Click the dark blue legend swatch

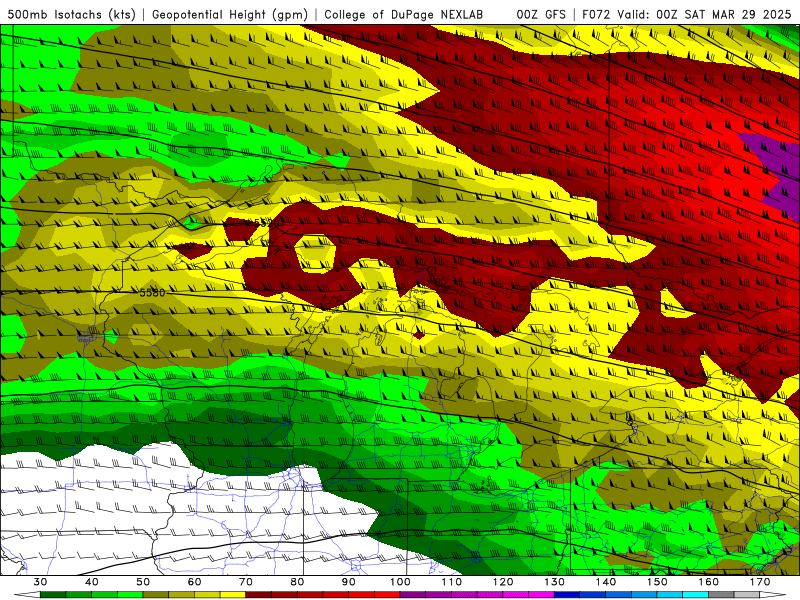[567, 595]
